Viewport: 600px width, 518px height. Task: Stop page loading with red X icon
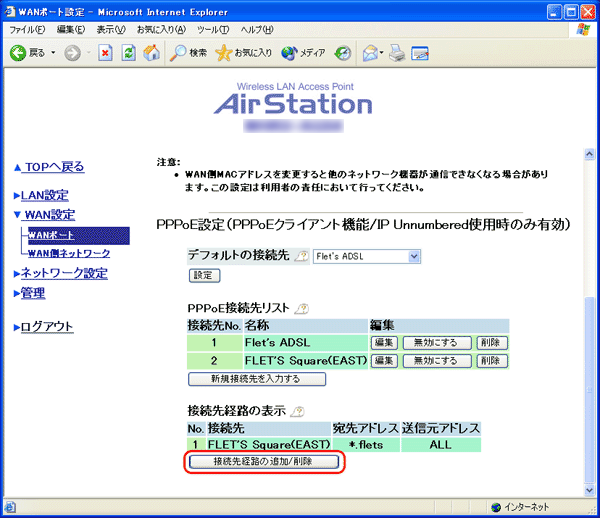(105, 53)
